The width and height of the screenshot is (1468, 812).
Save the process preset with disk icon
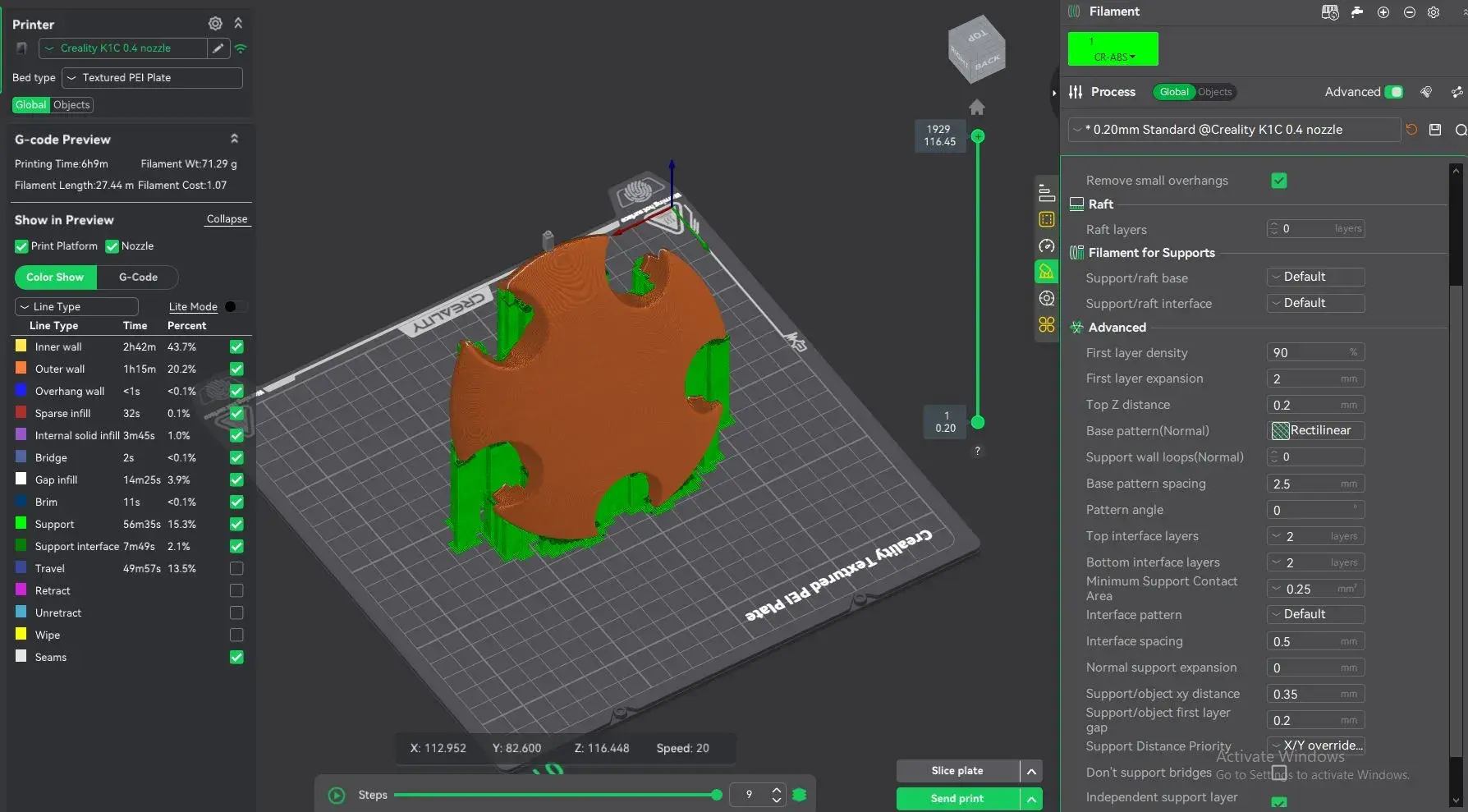point(1435,130)
